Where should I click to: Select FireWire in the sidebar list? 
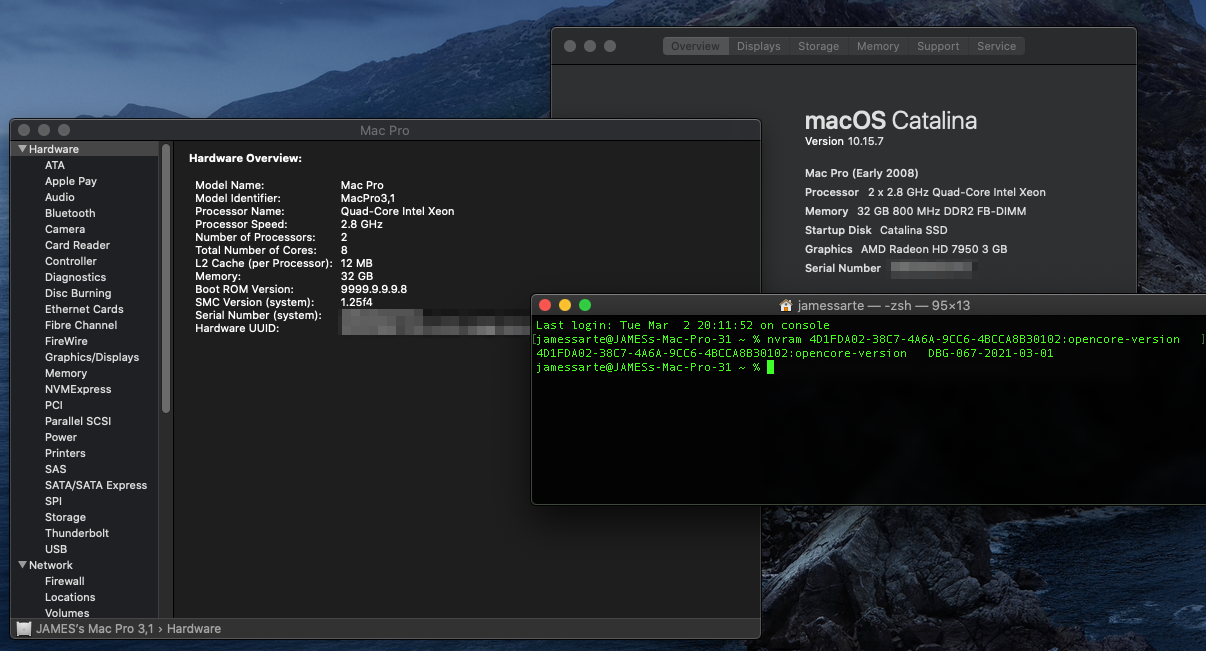[66, 341]
